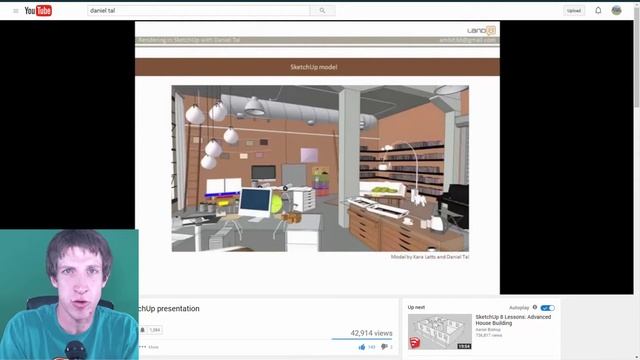Open the notifications bell

598,11
